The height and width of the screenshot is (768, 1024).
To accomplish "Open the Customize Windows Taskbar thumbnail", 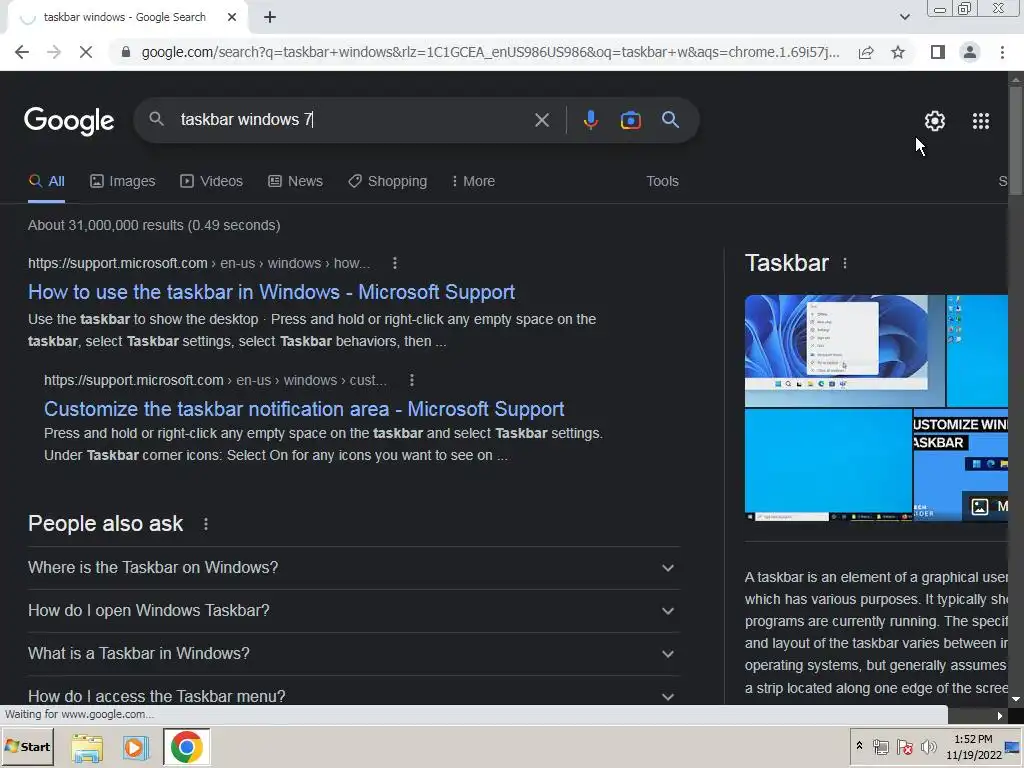I will 961,465.
